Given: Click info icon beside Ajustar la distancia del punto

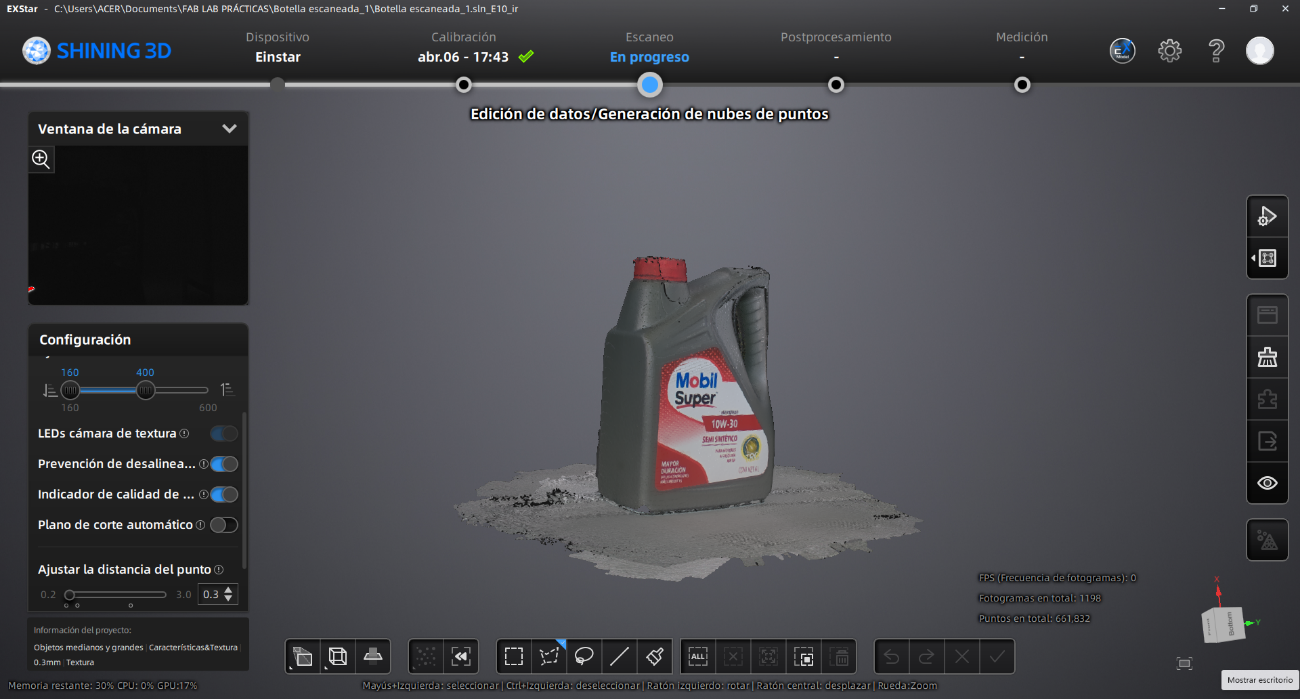Looking at the screenshot, I should [x=218, y=569].
